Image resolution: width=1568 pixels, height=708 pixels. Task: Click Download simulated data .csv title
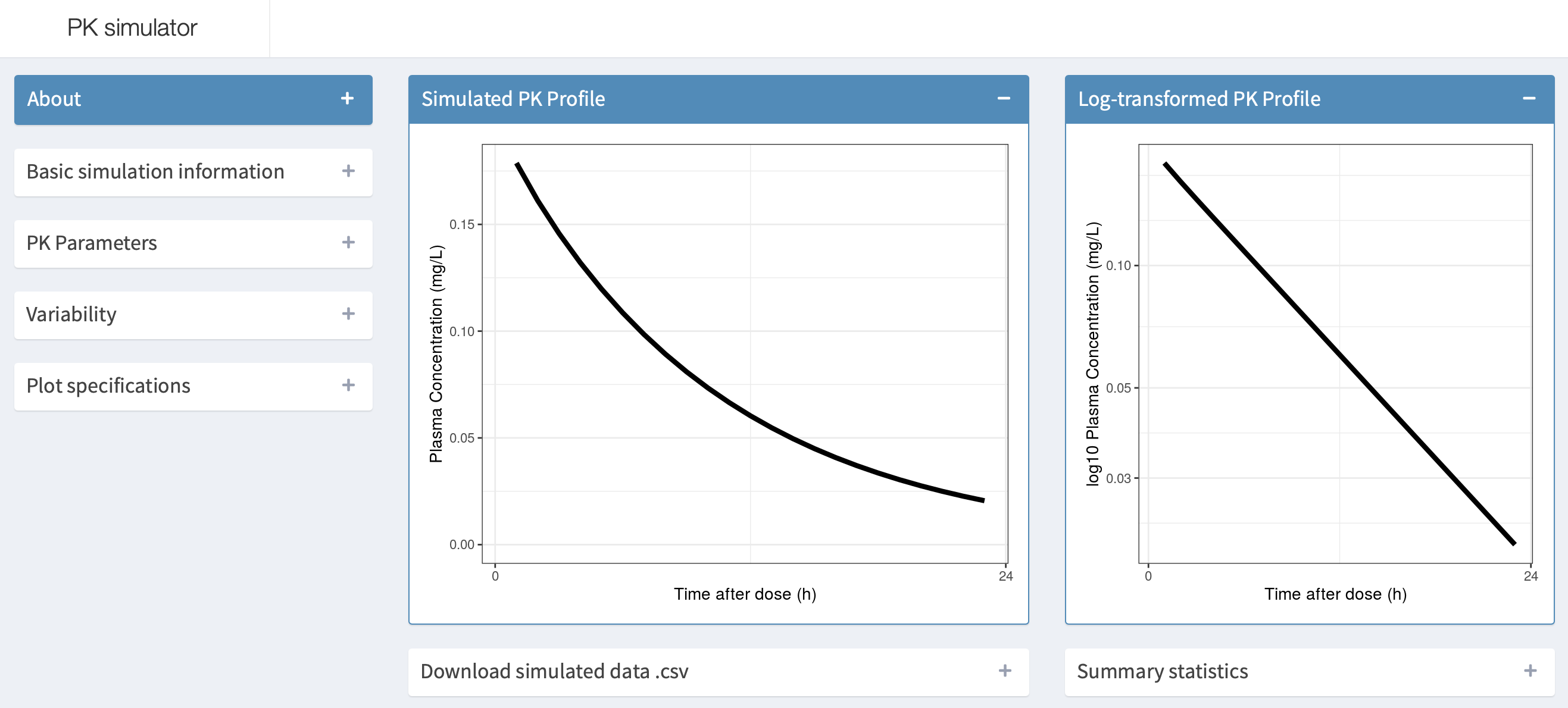[x=554, y=671]
